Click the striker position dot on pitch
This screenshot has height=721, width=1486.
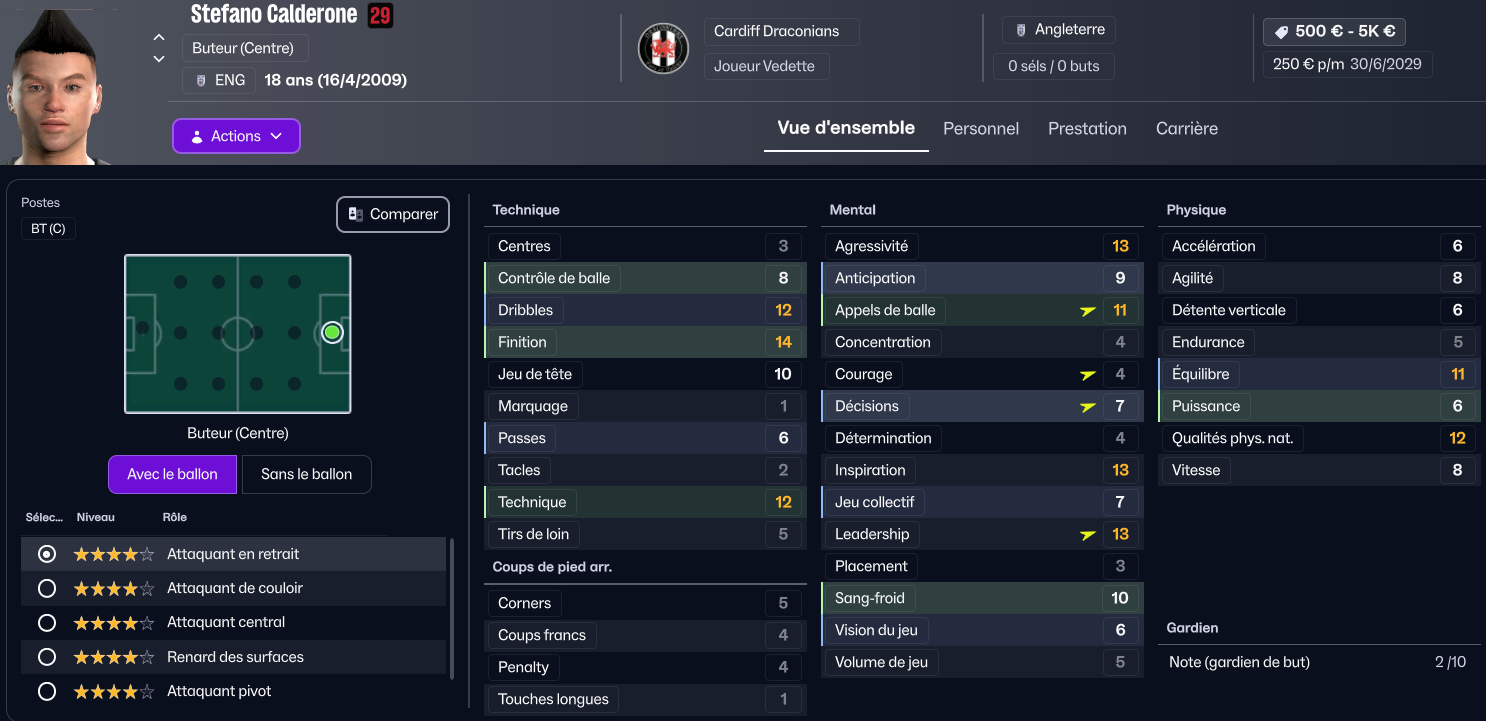pos(333,332)
